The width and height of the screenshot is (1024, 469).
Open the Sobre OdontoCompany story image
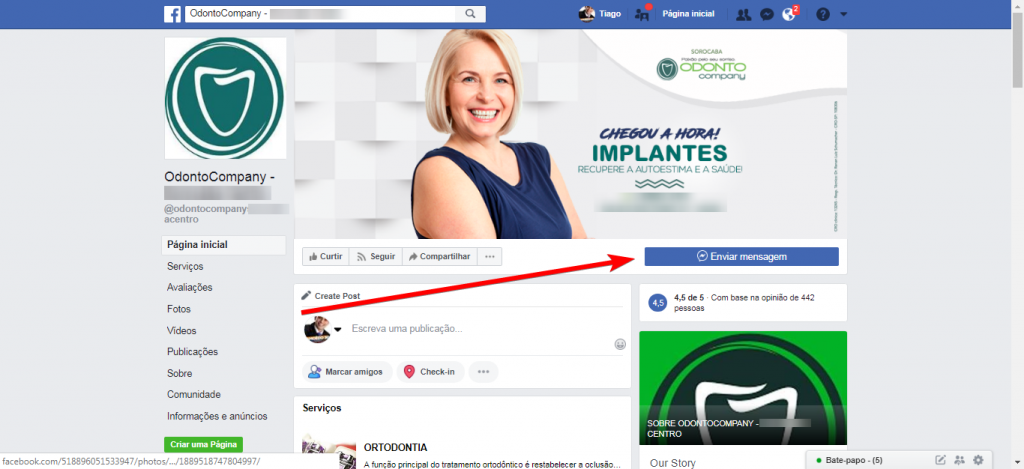coord(743,388)
